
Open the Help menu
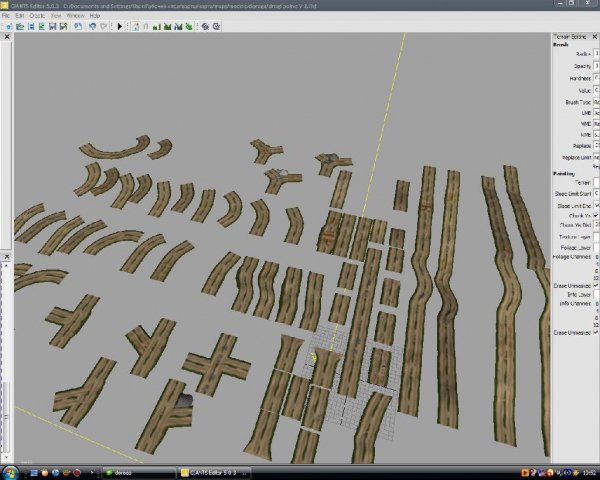pos(95,16)
